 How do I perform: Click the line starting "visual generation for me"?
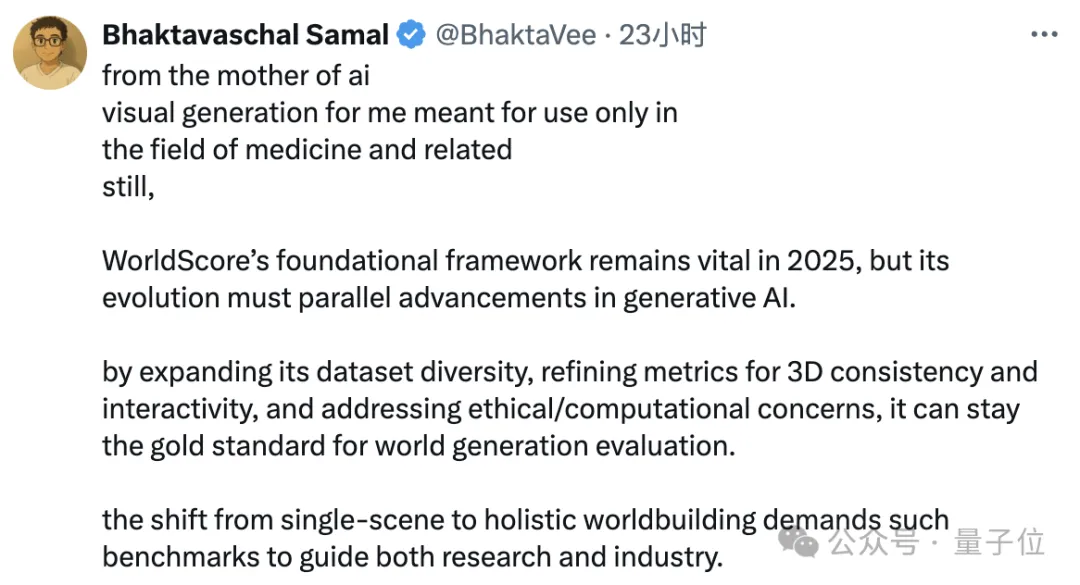pos(390,113)
